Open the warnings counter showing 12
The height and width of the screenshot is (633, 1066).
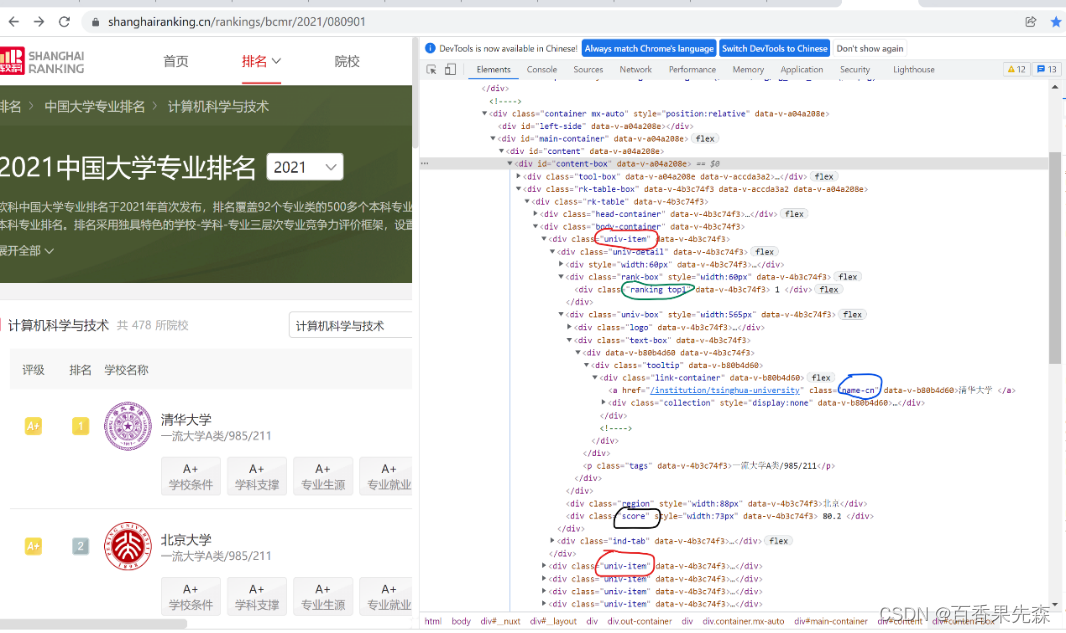1016,69
